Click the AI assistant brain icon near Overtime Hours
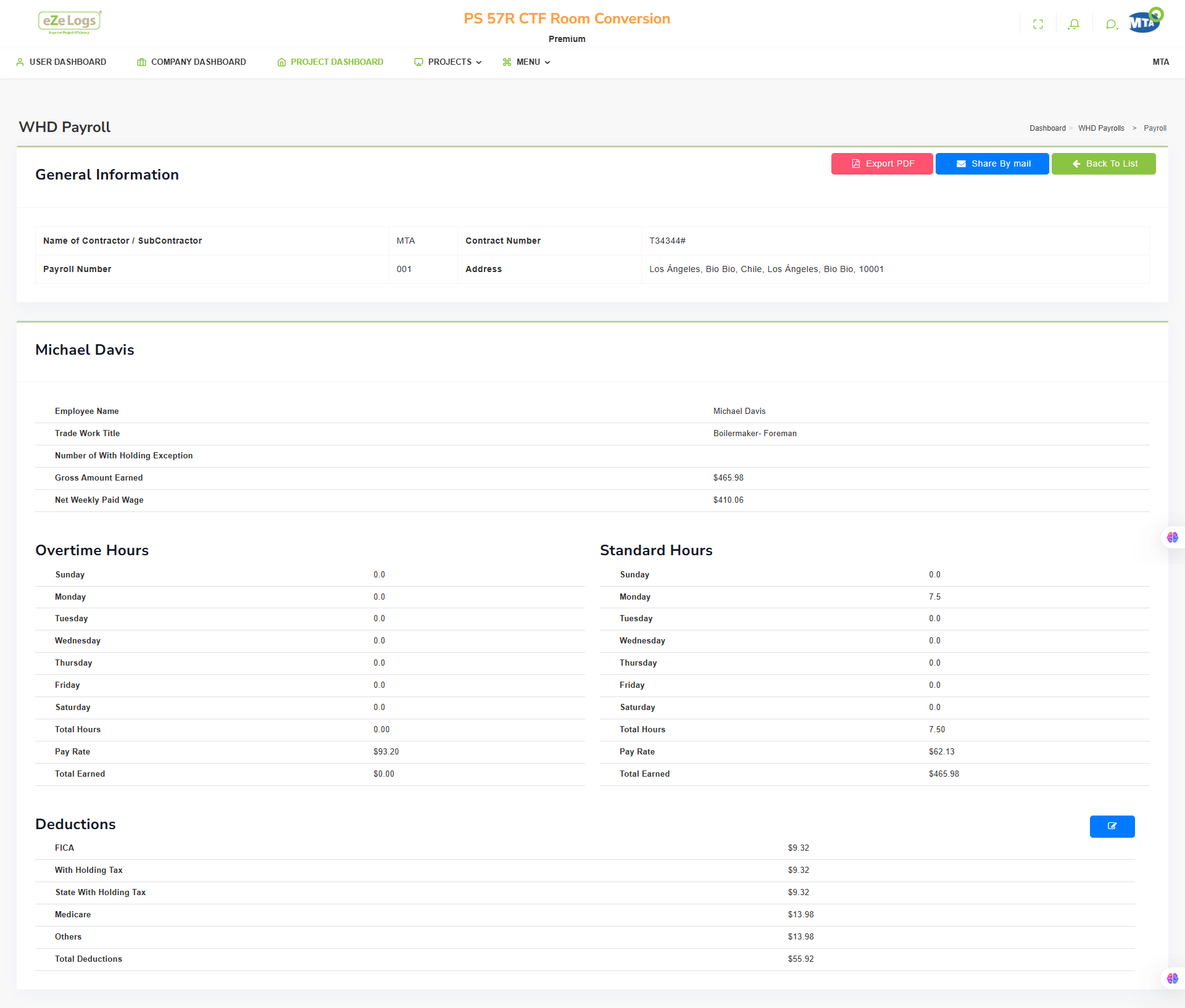 click(1173, 537)
